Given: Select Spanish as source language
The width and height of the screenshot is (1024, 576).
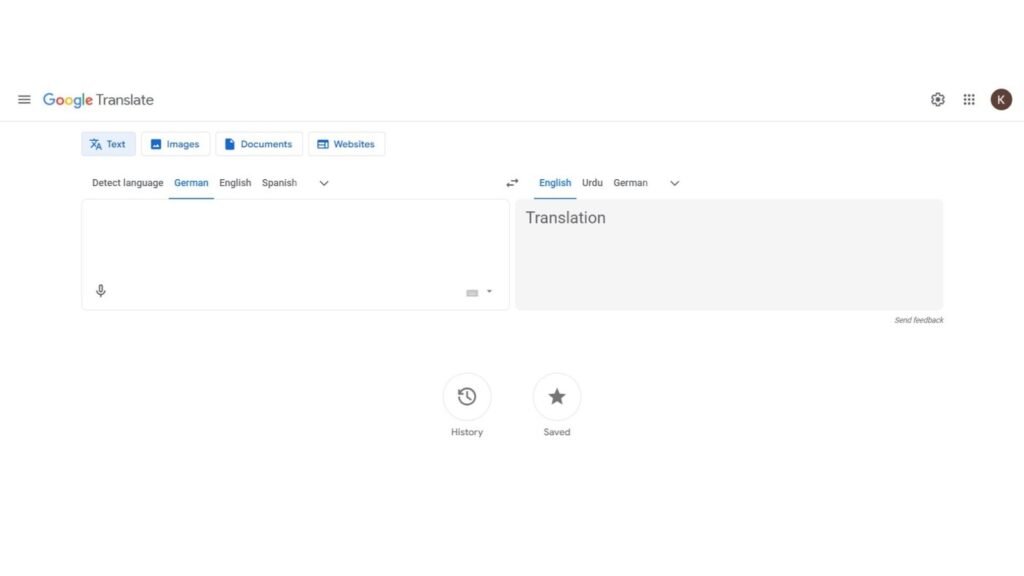Looking at the screenshot, I should [280, 183].
